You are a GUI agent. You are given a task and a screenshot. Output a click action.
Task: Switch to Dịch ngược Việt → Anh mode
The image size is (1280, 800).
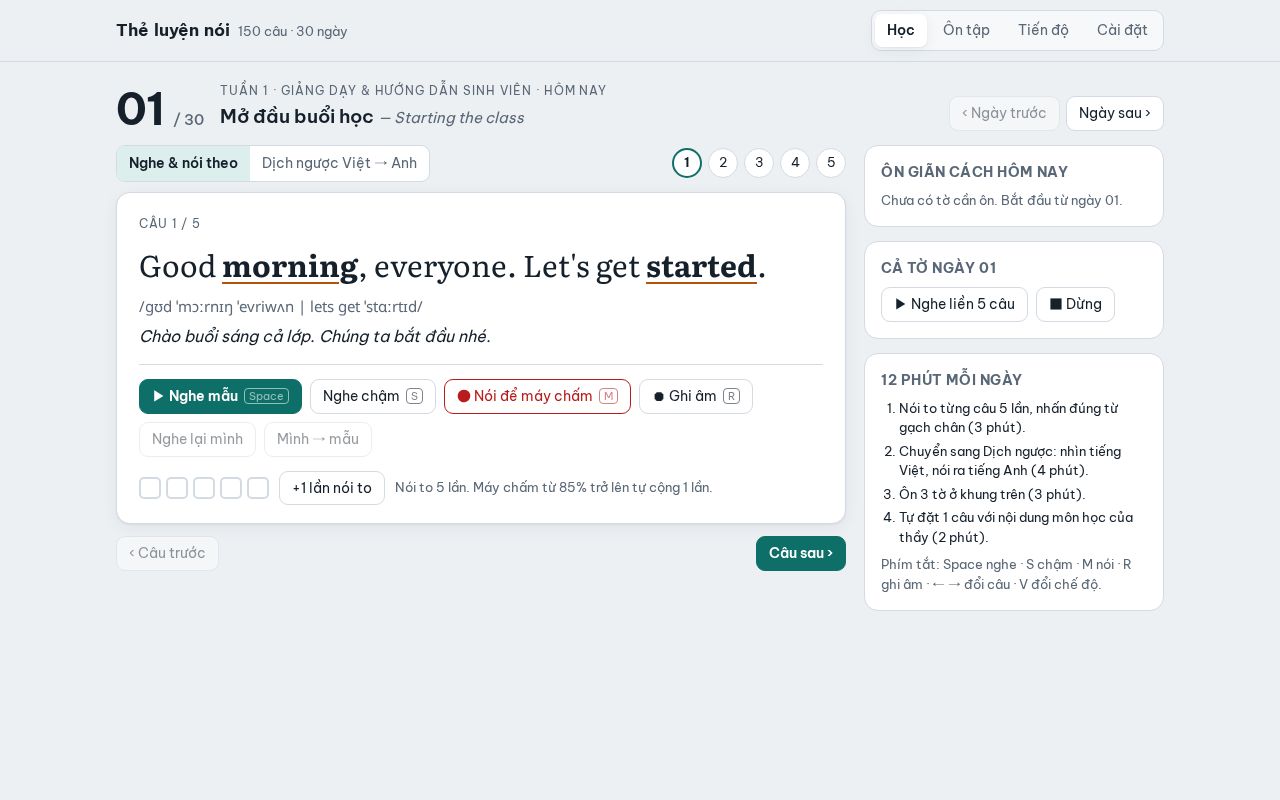coord(339,163)
